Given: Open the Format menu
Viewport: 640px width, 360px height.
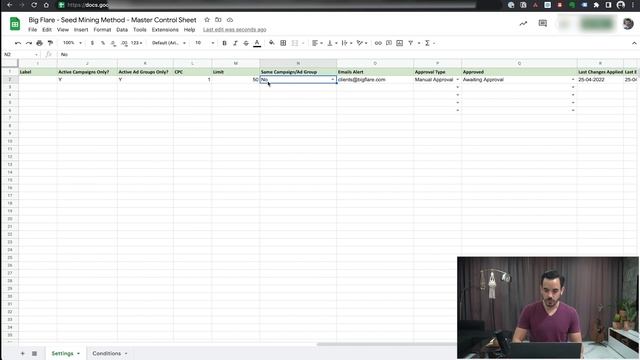Looking at the screenshot, I should coord(102,30).
